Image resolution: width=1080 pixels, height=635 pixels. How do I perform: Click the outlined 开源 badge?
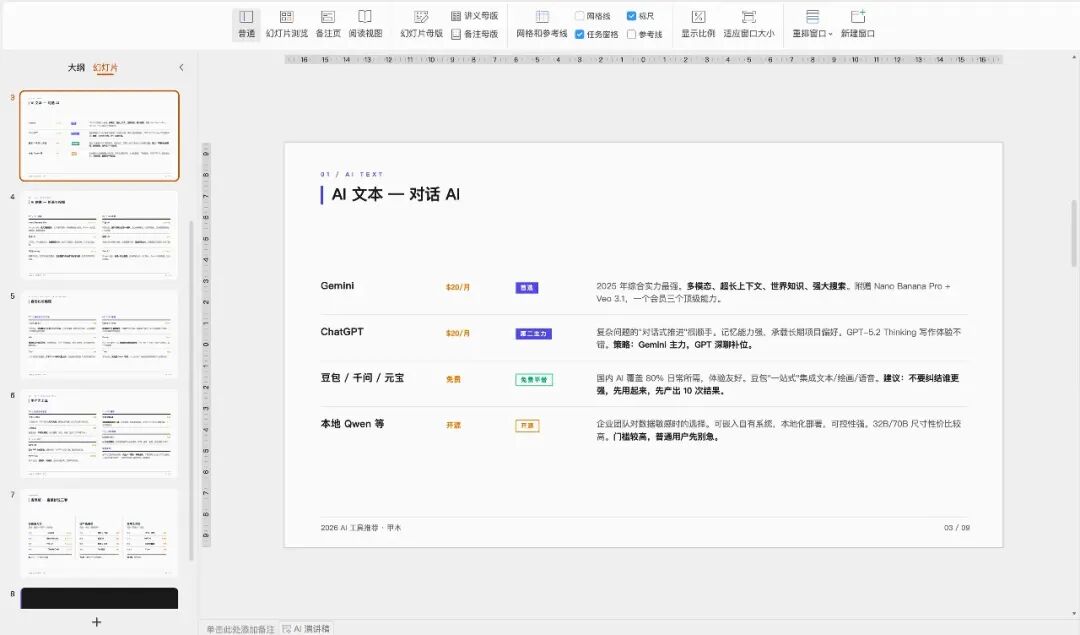point(527,426)
